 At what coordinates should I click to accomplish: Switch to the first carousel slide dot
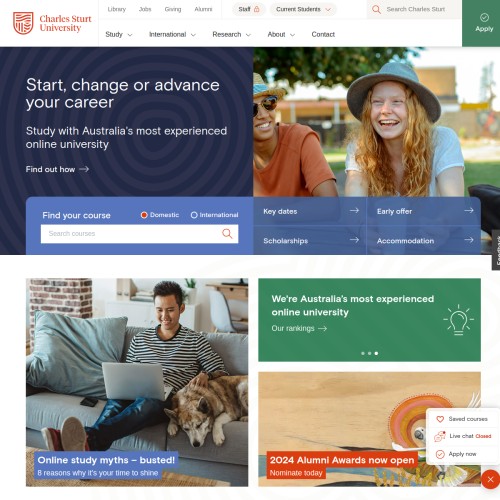point(363,353)
